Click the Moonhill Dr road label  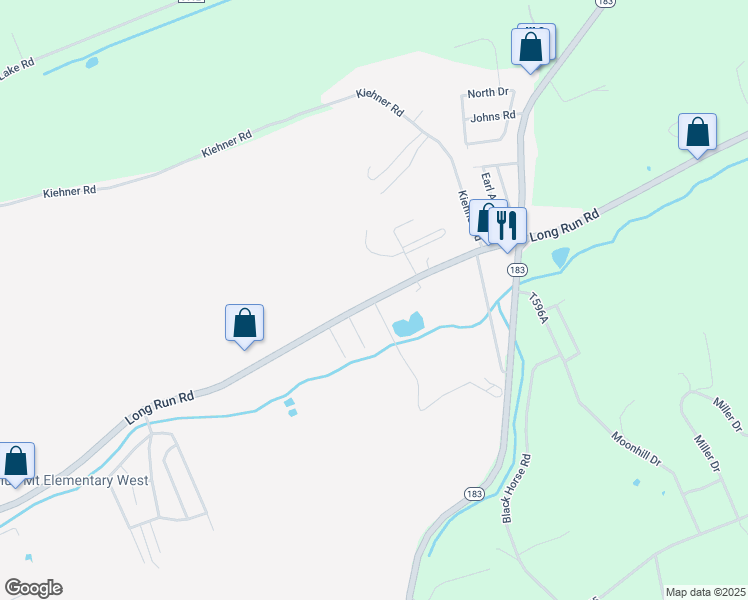point(636,449)
